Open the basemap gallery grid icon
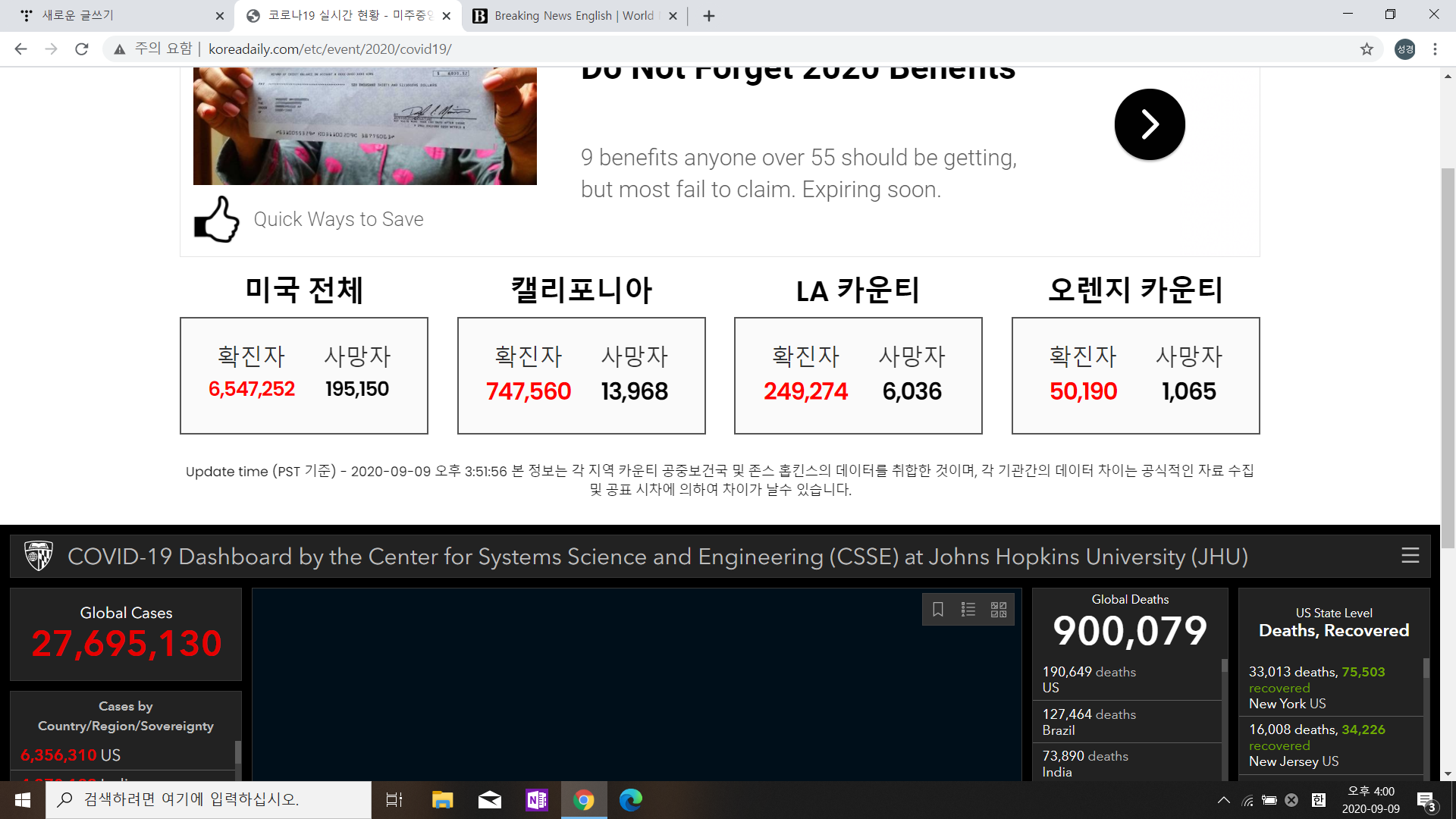The height and width of the screenshot is (819, 1456). click(x=999, y=610)
